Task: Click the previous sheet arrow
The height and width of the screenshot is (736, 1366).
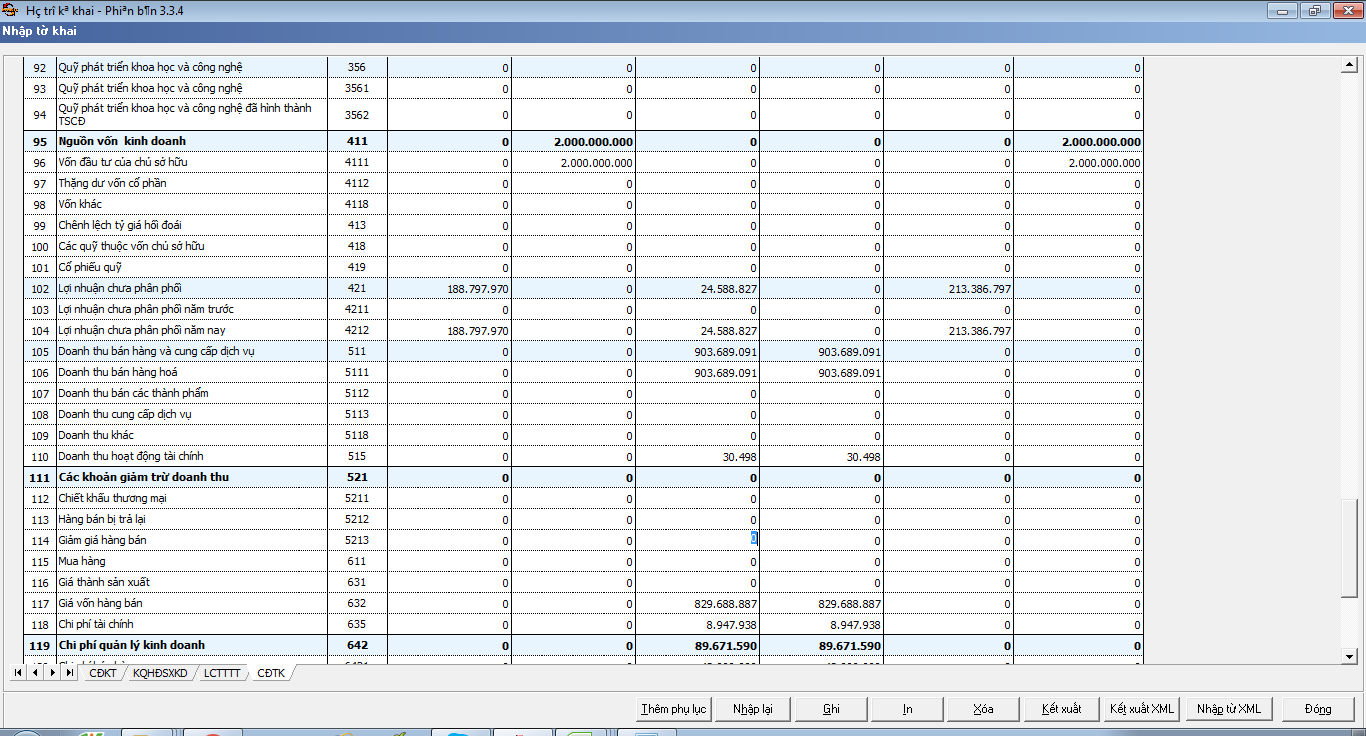Action: point(35,673)
